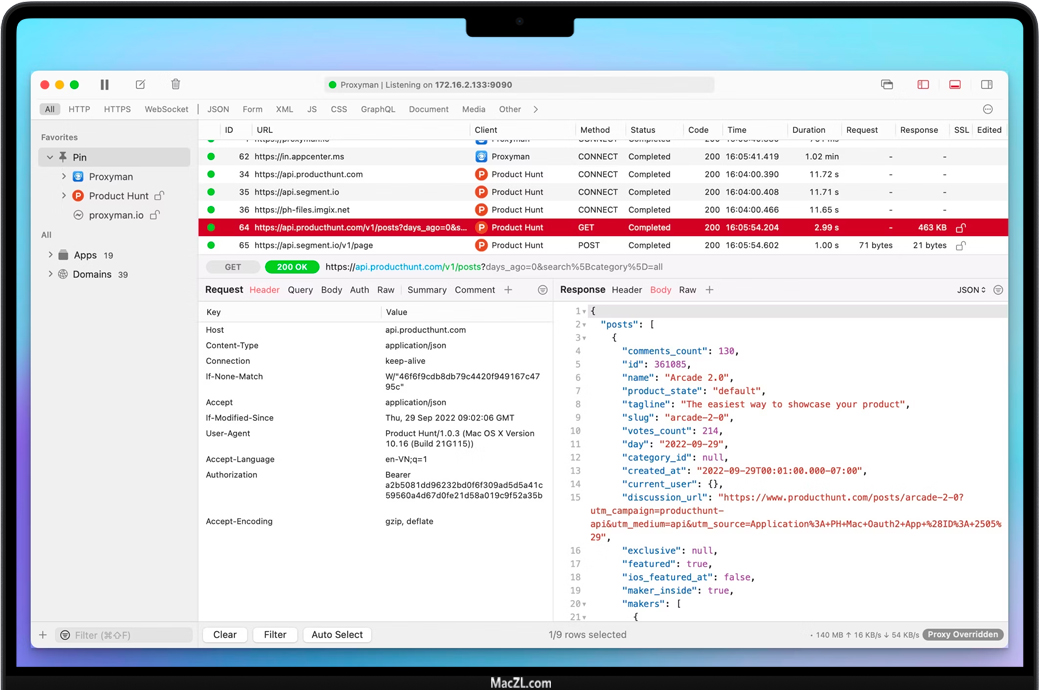
Task: Pause recording with the pause icon
Action: (104, 85)
